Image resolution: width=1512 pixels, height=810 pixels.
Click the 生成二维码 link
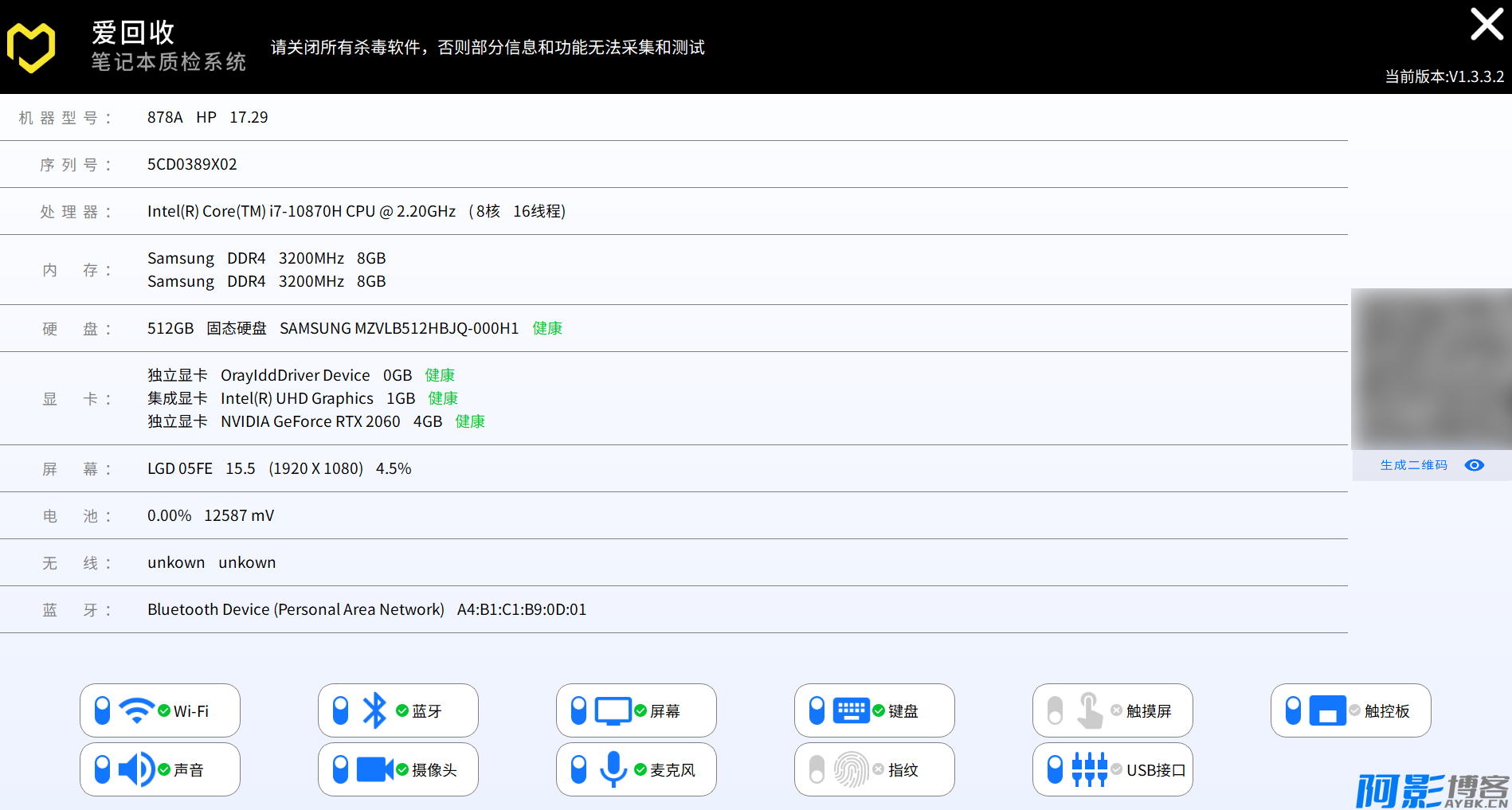click(1413, 465)
